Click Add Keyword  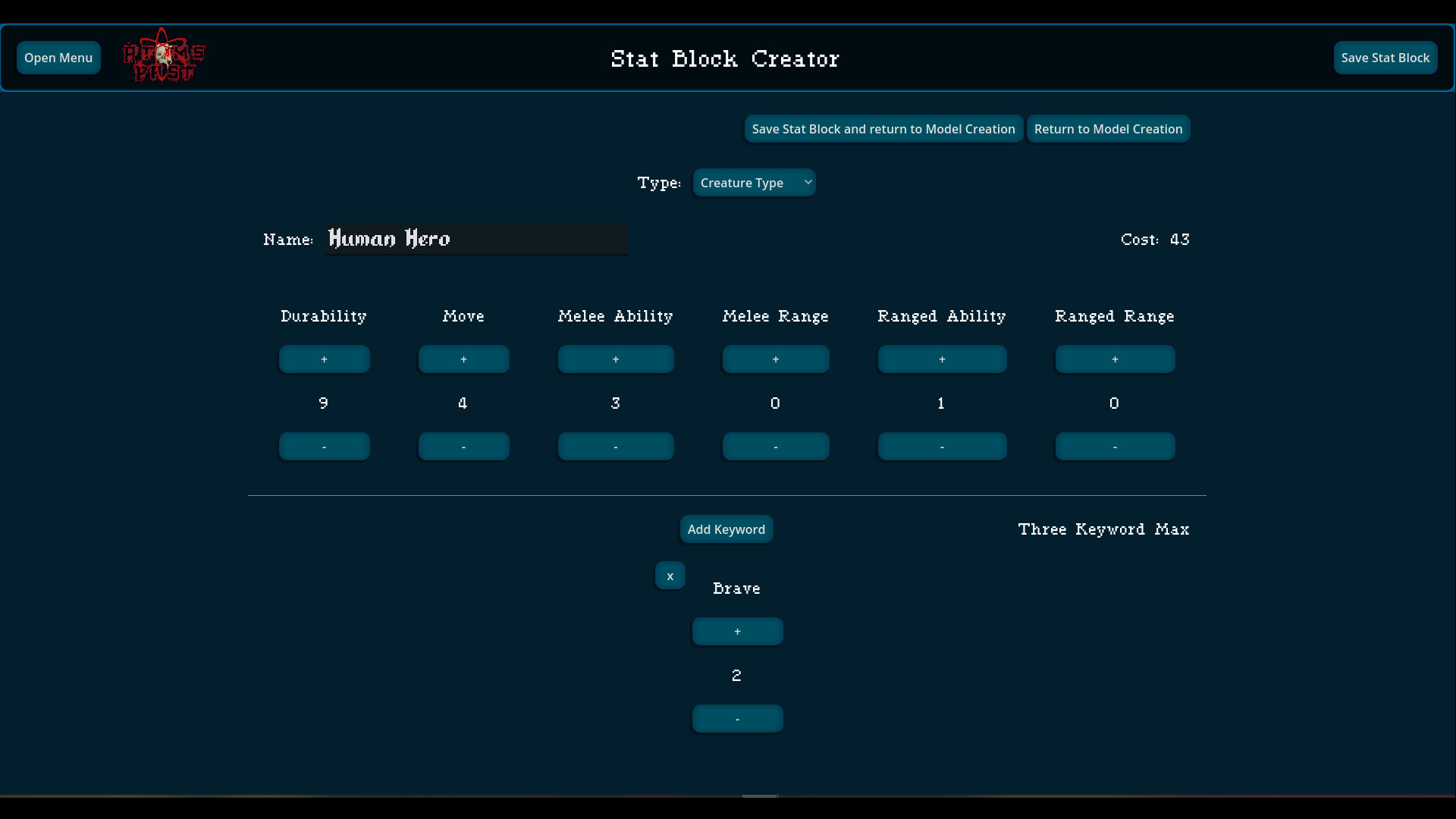tap(726, 529)
